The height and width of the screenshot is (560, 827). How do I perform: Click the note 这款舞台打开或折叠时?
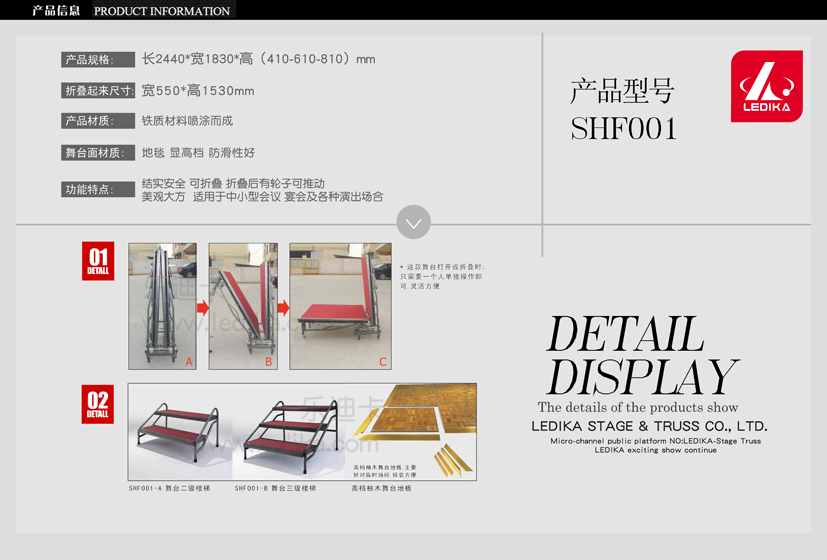point(442,276)
